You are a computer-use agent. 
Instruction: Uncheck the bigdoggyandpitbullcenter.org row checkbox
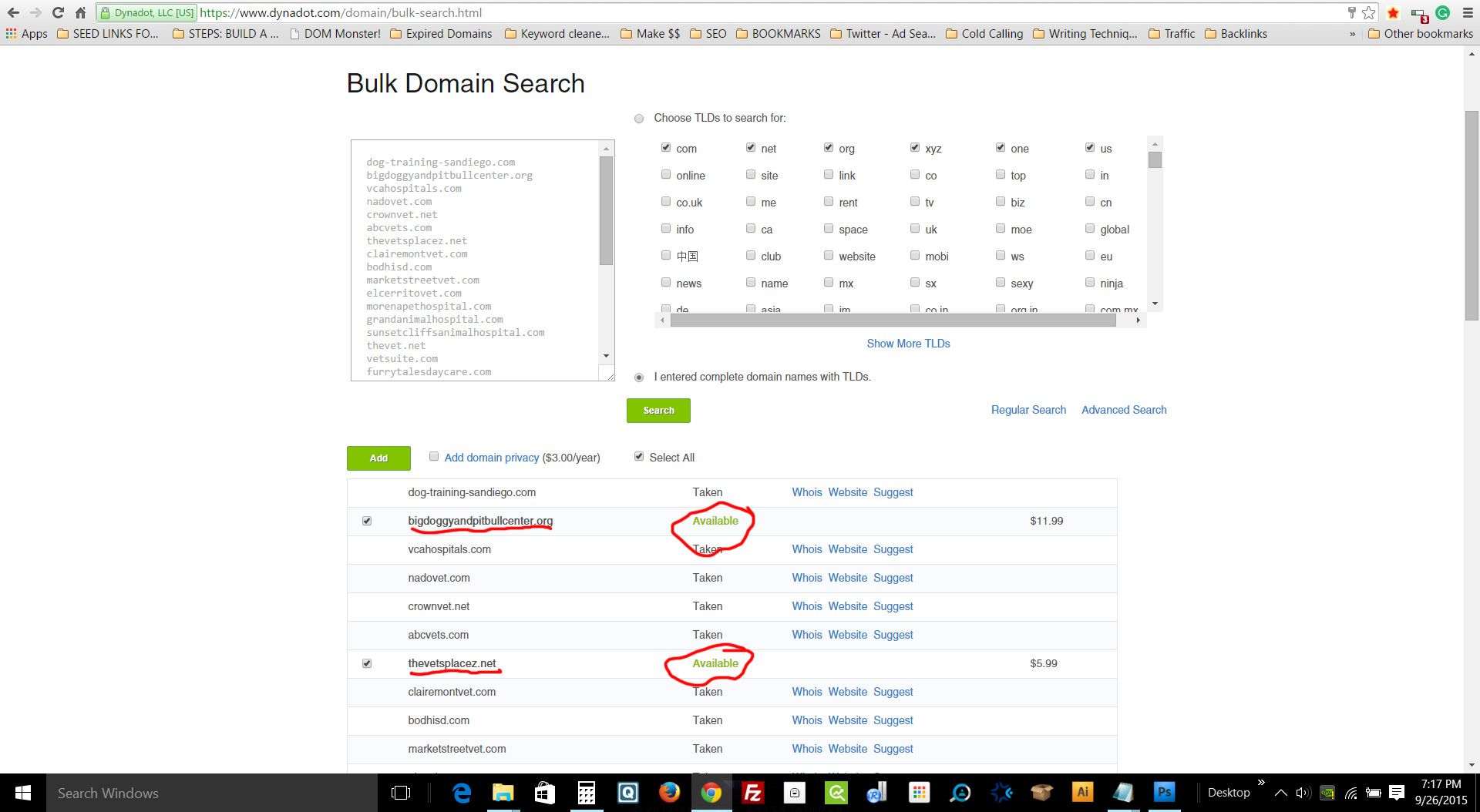click(367, 521)
